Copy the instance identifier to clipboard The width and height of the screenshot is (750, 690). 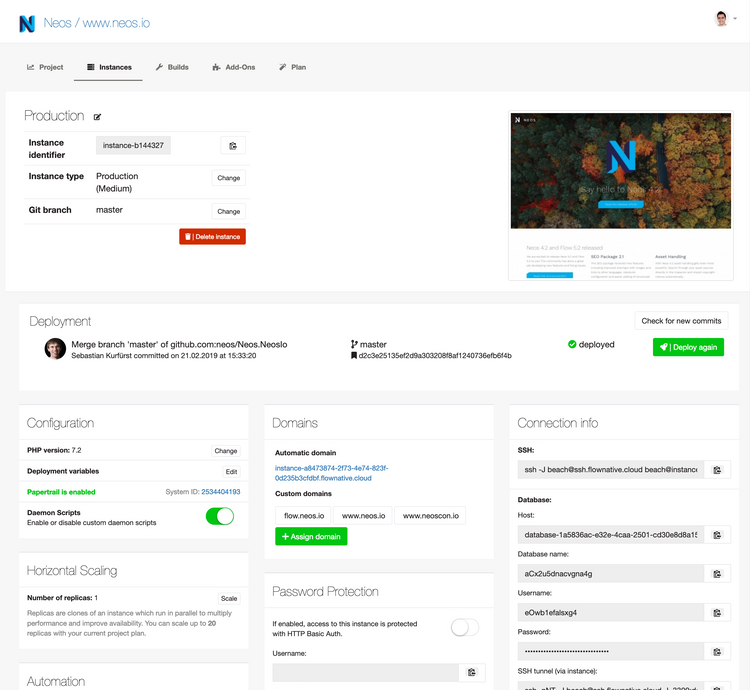[233, 145]
